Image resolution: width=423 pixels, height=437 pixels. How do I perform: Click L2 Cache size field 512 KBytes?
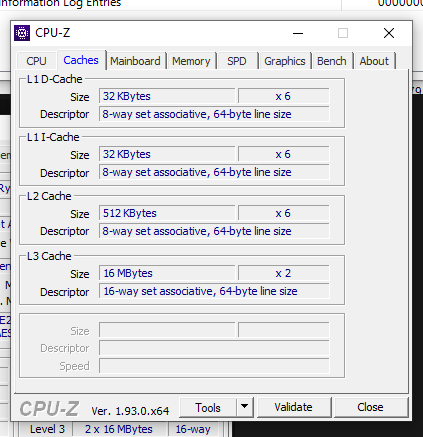[167, 213]
